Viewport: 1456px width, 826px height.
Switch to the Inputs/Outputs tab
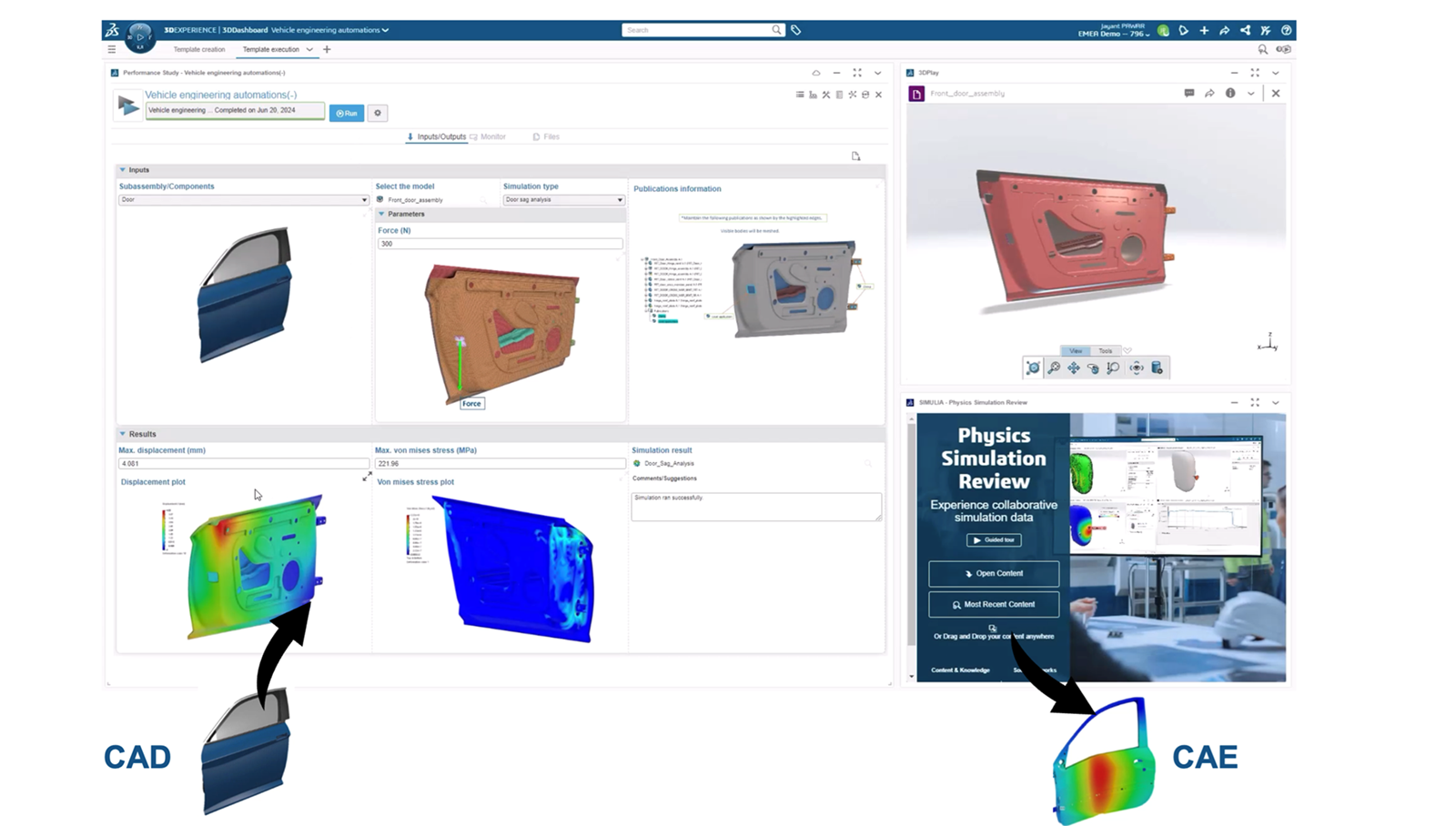coord(437,136)
